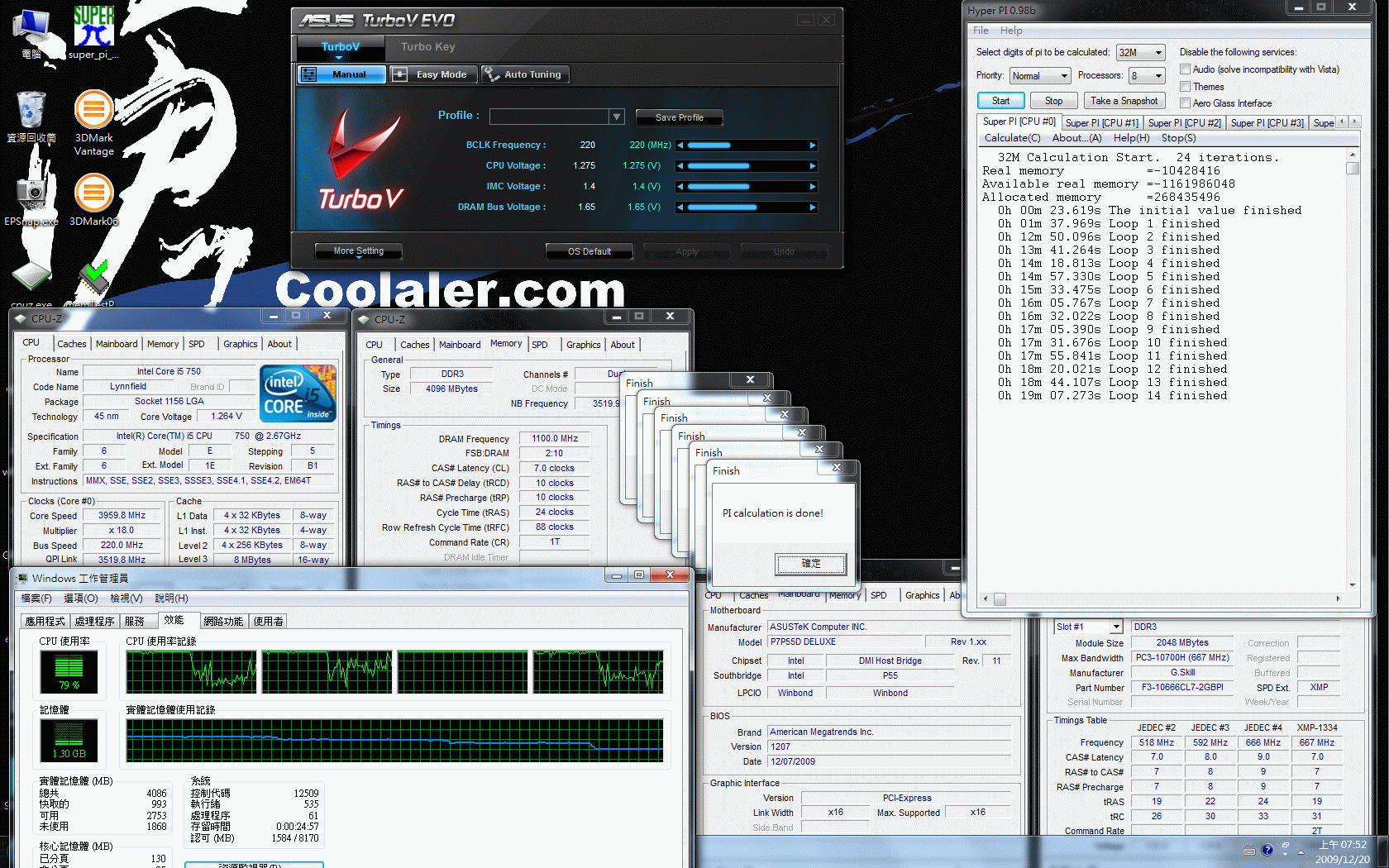The width and height of the screenshot is (1389, 868).
Task: Open the TurboV Profile dropdown arrow
Action: (617, 117)
